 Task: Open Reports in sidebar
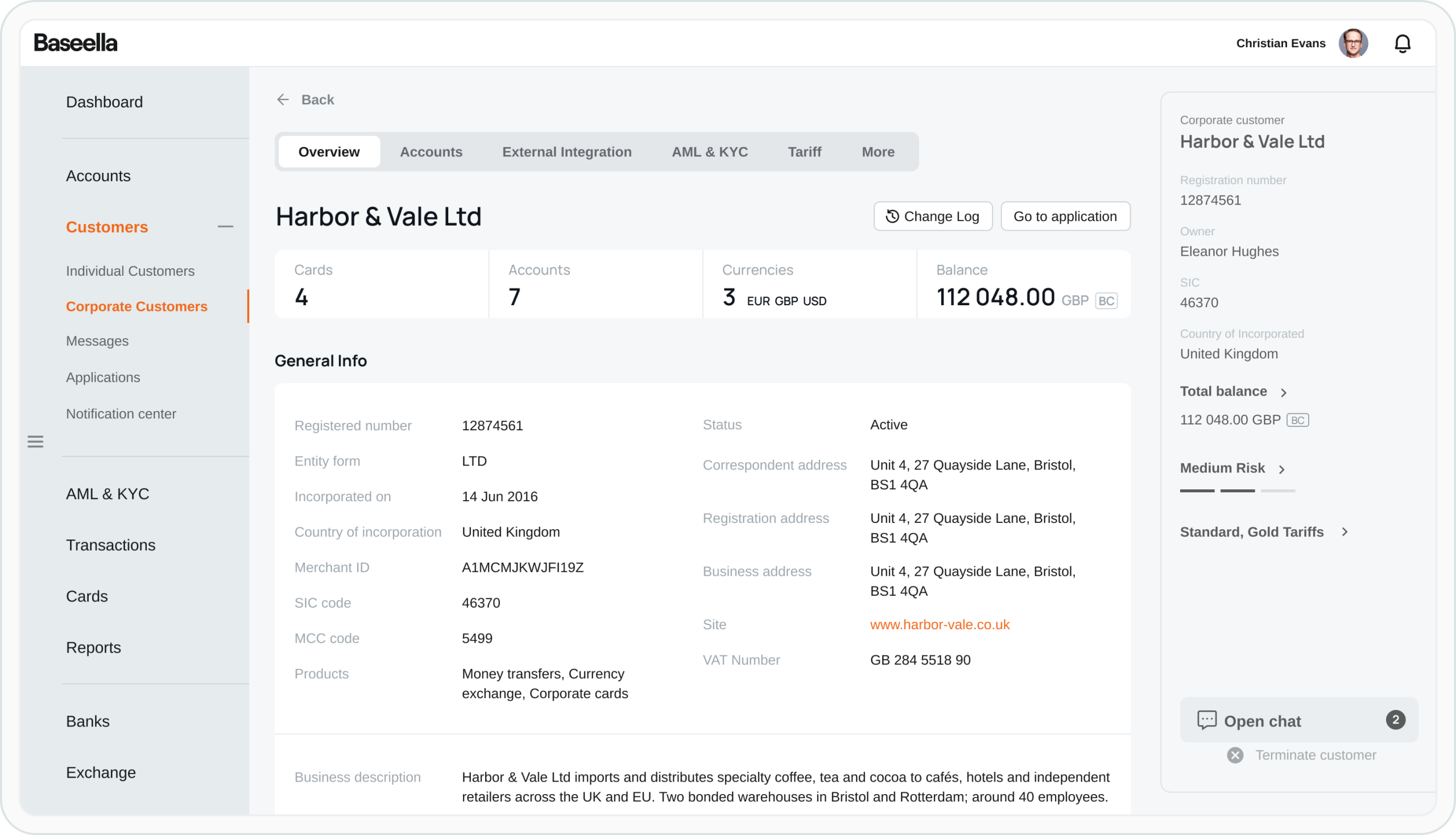click(x=93, y=647)
